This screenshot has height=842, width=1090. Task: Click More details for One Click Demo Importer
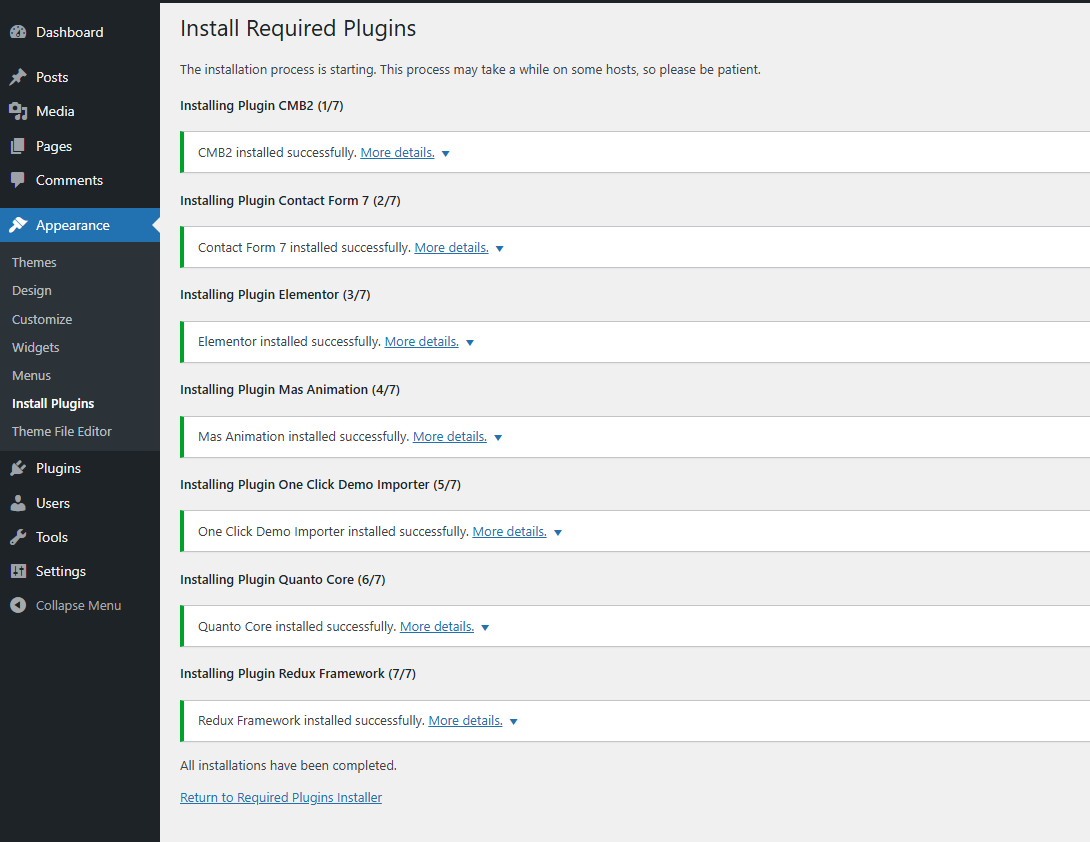(510, 531)
